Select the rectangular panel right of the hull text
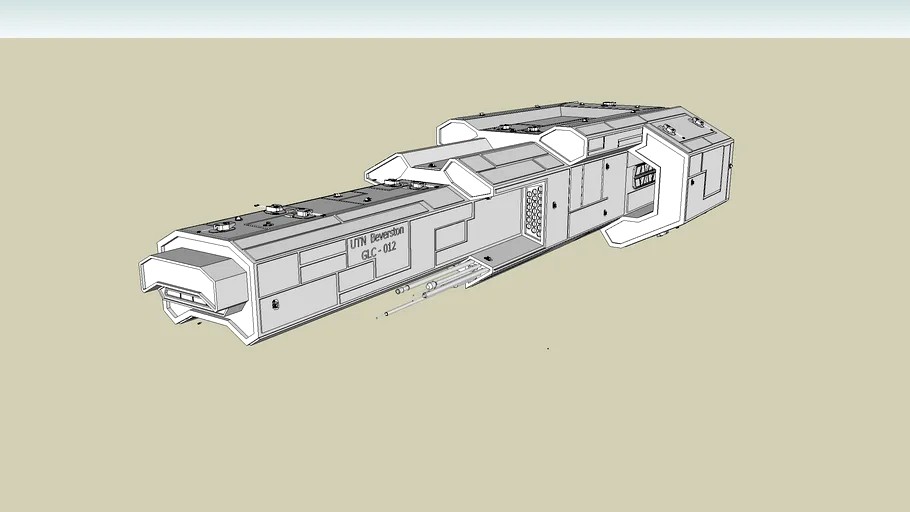Image resolution: width=910 pixels, height=512 pixels. (450, 236)
